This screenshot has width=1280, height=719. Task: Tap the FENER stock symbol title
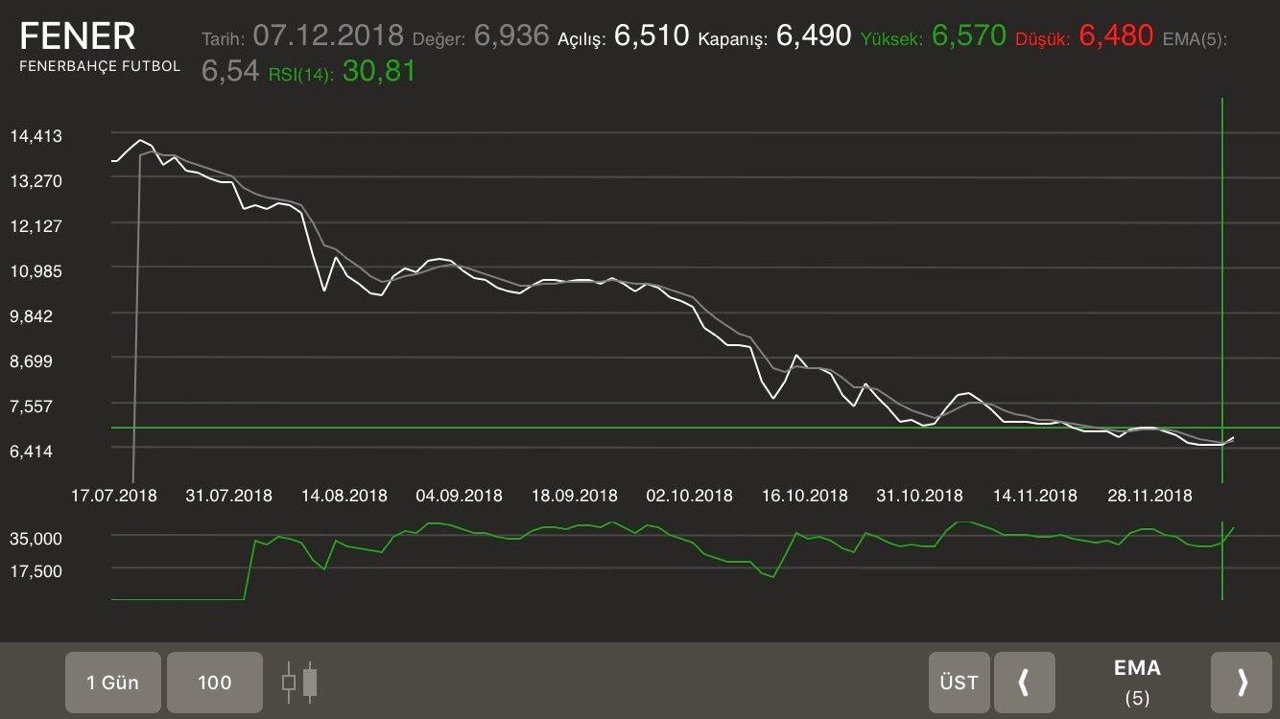(x=77, y=36)
